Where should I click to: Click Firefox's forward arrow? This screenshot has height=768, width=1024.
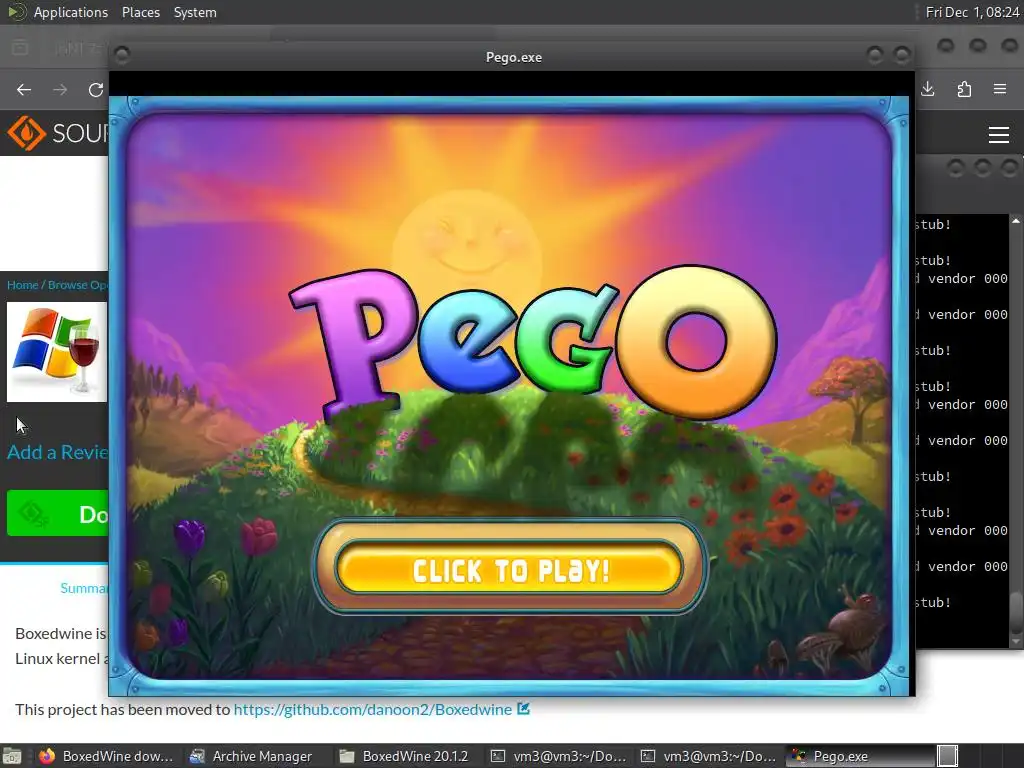pos(60,89)
